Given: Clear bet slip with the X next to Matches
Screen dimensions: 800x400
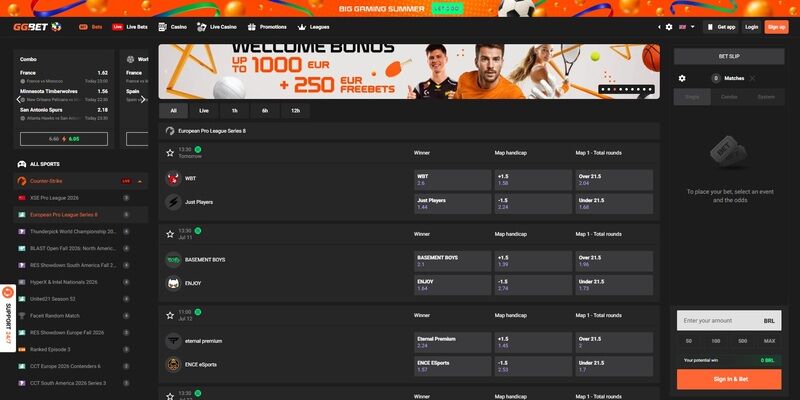Looking at the screenshot, I should 753,79.
